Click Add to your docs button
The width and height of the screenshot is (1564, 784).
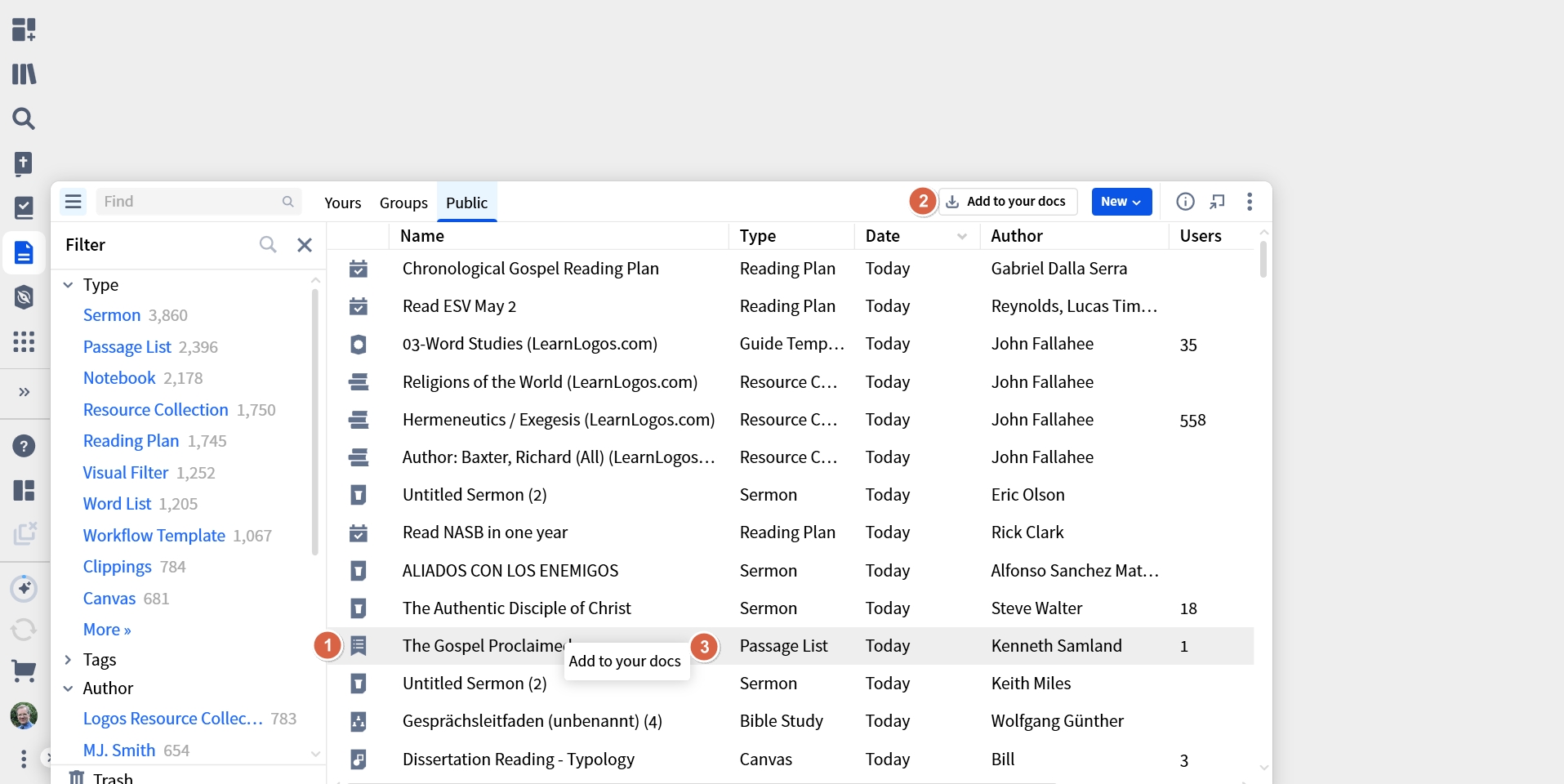tap(1008, 202)
